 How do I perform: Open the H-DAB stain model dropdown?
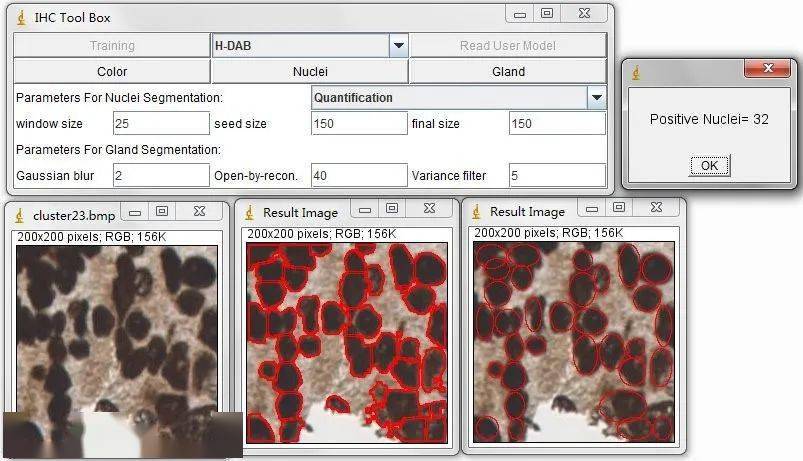coord(398,45)
